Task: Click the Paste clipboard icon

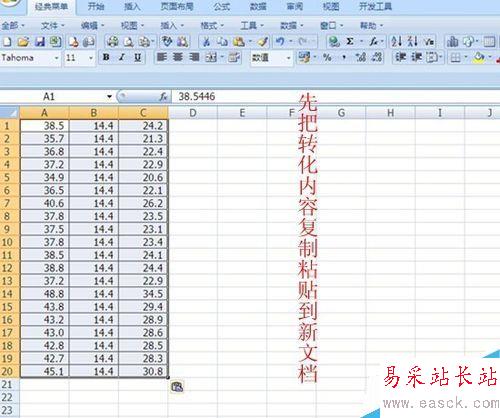Action: [x=238, y=42]
